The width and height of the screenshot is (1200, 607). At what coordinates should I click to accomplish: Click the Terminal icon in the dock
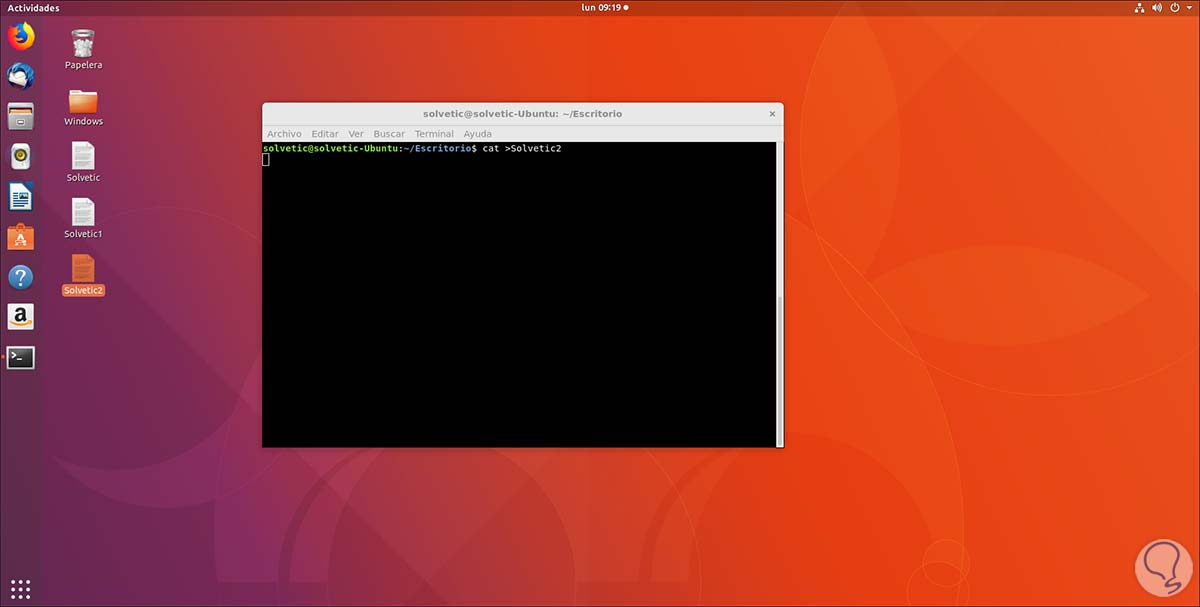(x=20, y=357)
